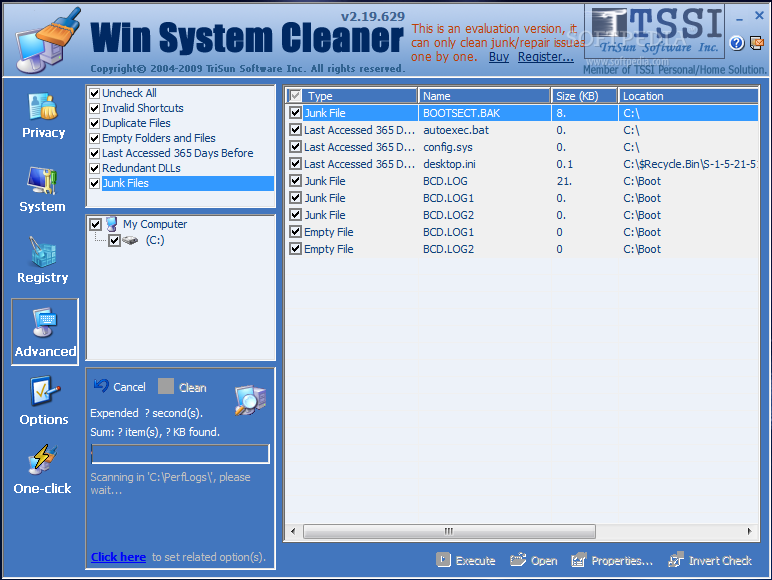Click the C: drive disk icon
772x580 pixels.
coord(130,240)
